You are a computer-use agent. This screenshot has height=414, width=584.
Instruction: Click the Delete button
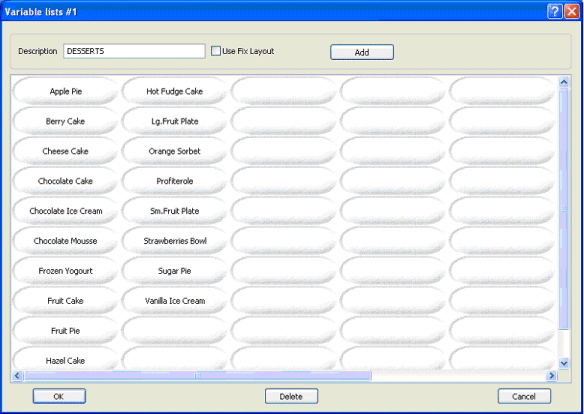[291, 396]
